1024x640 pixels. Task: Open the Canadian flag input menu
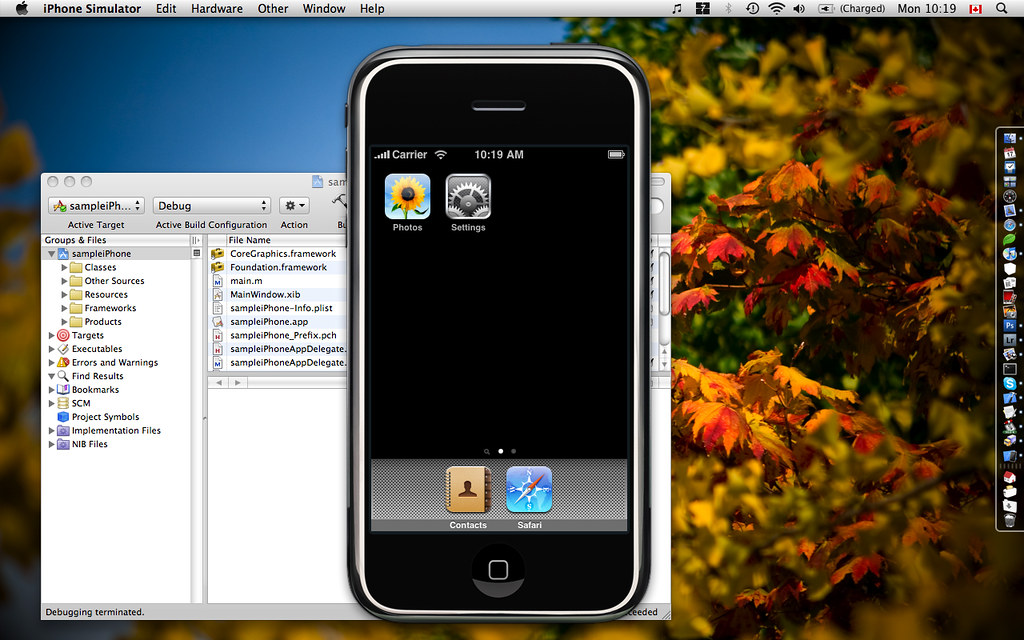tap(976, 8)
